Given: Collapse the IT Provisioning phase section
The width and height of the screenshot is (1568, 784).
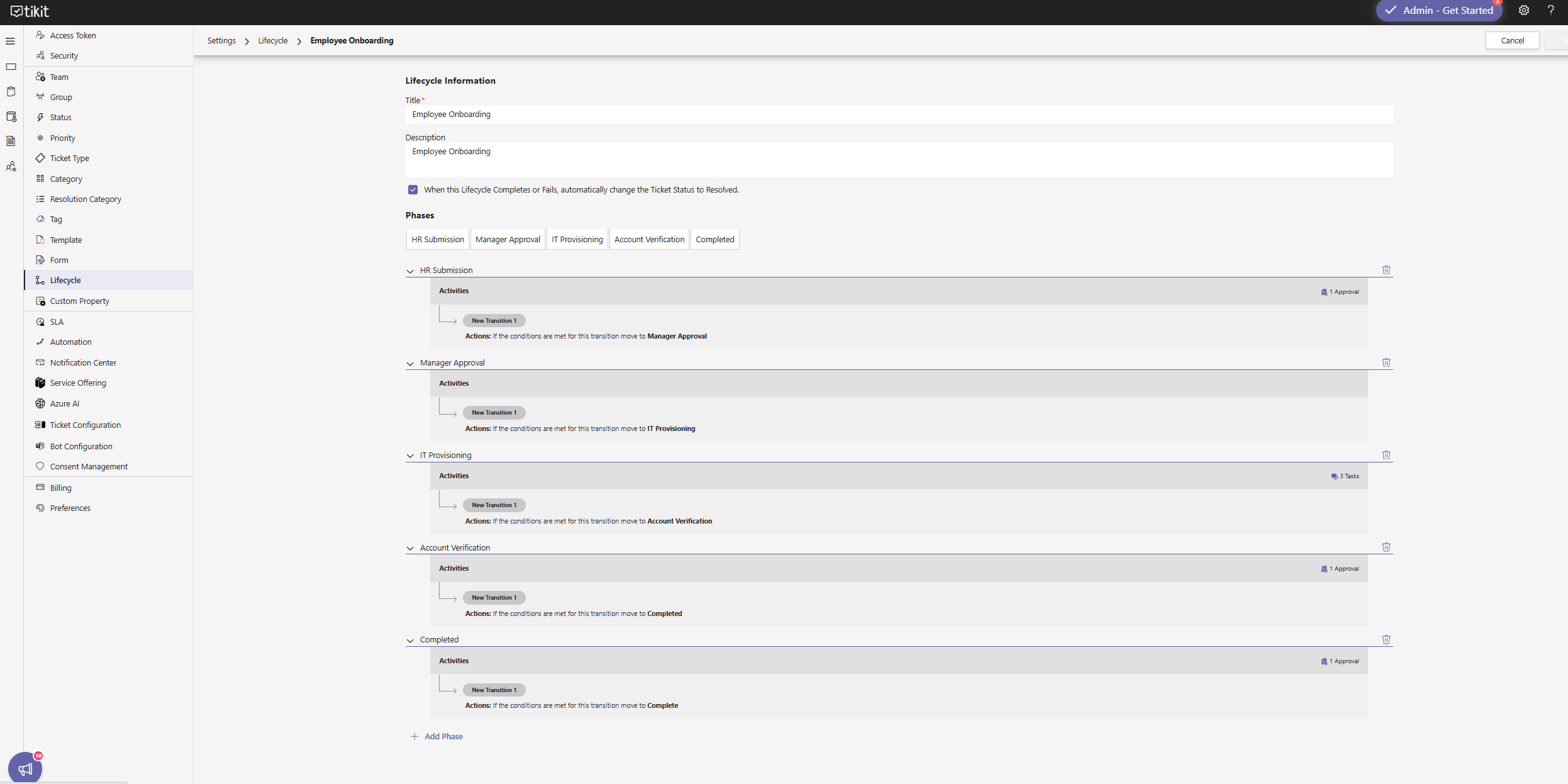Looking at the screenshot, I should coord(410,456).
